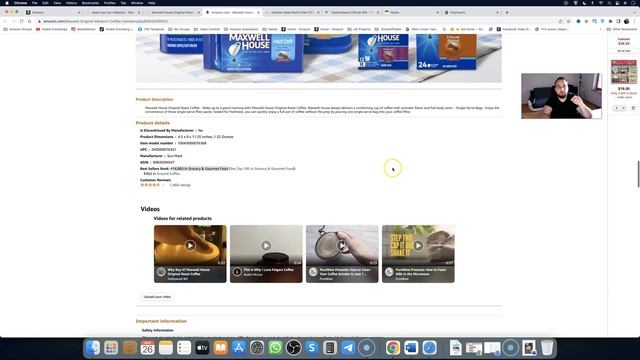Open Amazon Groups bookmark folder

click(18, 29)
